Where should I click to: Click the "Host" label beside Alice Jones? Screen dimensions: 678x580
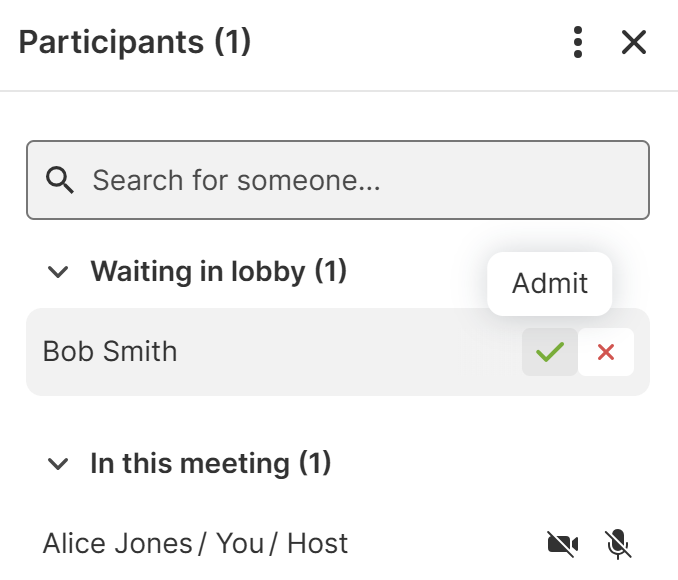(x=318, y=543)
